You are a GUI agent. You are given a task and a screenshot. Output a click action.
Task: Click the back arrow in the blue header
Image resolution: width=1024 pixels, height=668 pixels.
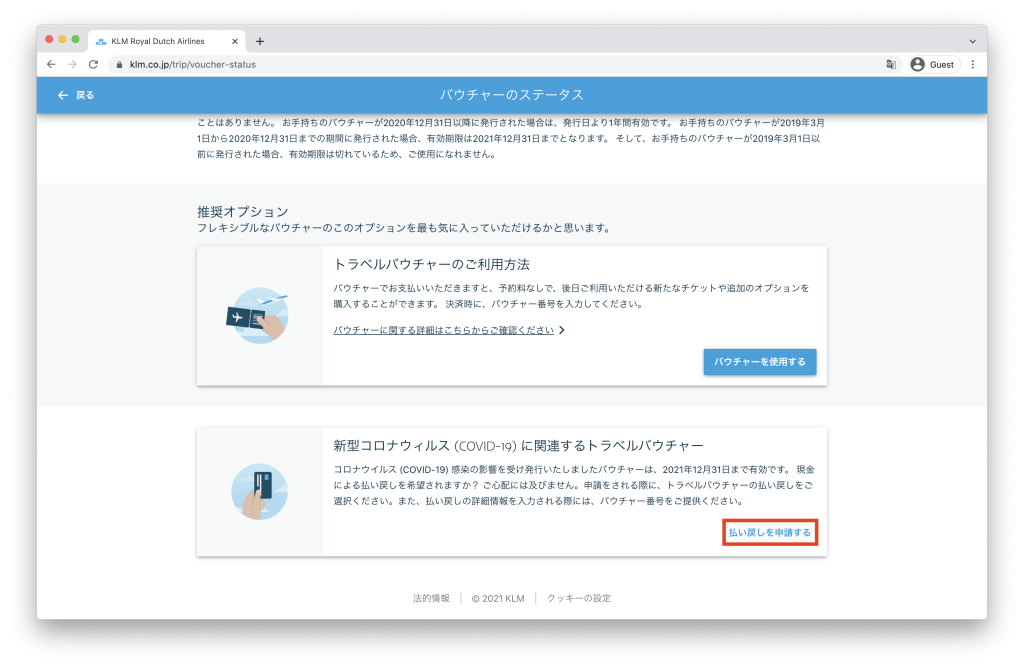click(x=63, y=95)
